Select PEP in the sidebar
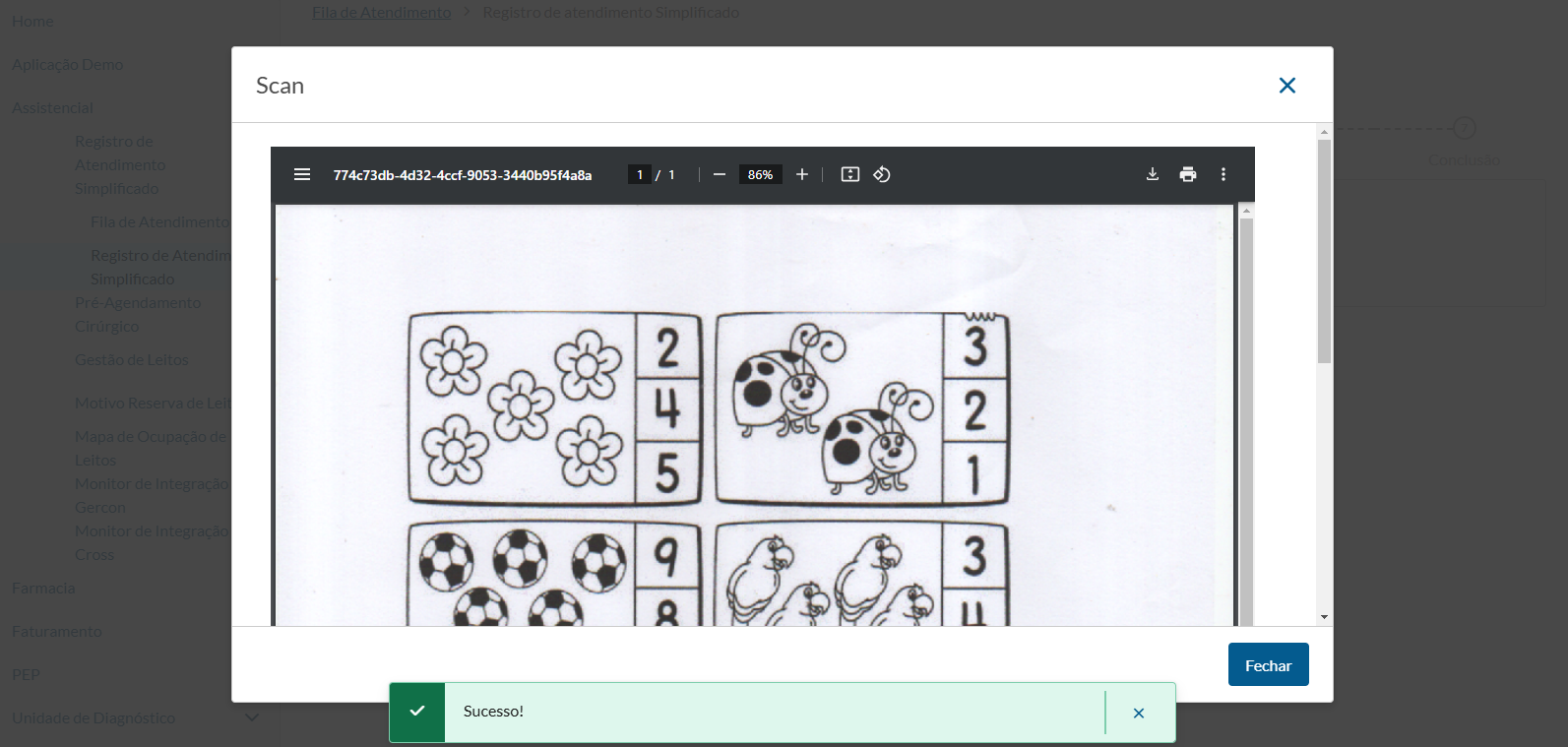 26,674
